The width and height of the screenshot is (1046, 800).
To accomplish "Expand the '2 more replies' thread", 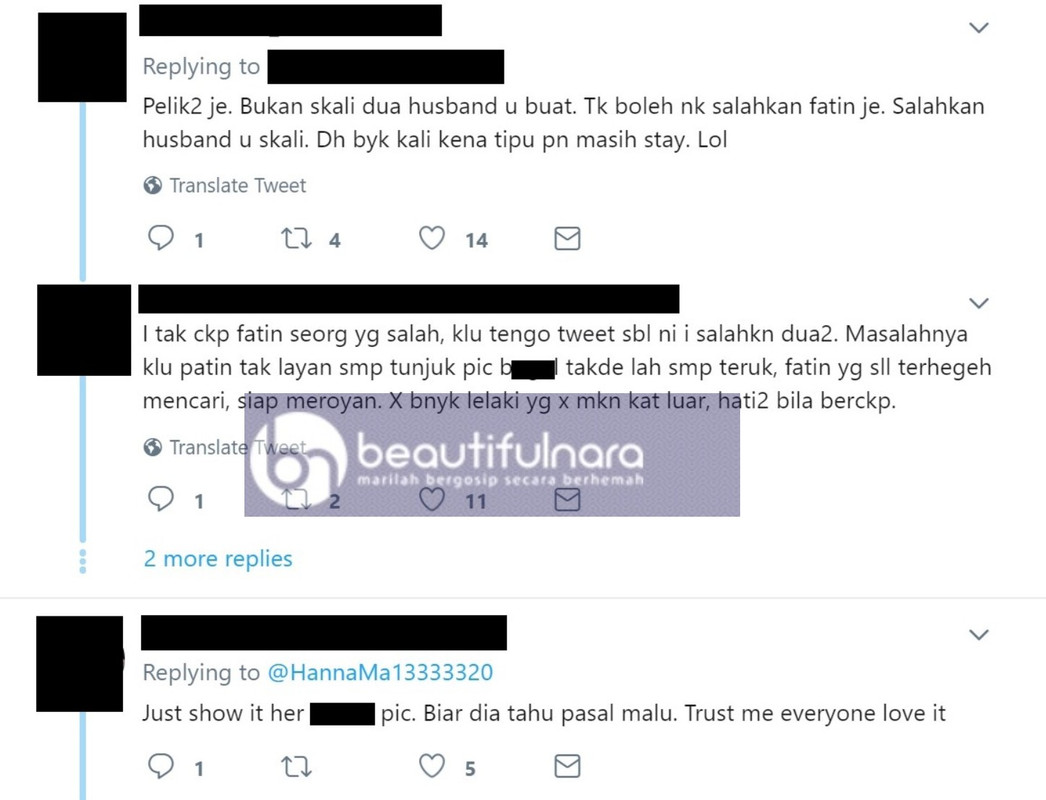I will point(218,558).
